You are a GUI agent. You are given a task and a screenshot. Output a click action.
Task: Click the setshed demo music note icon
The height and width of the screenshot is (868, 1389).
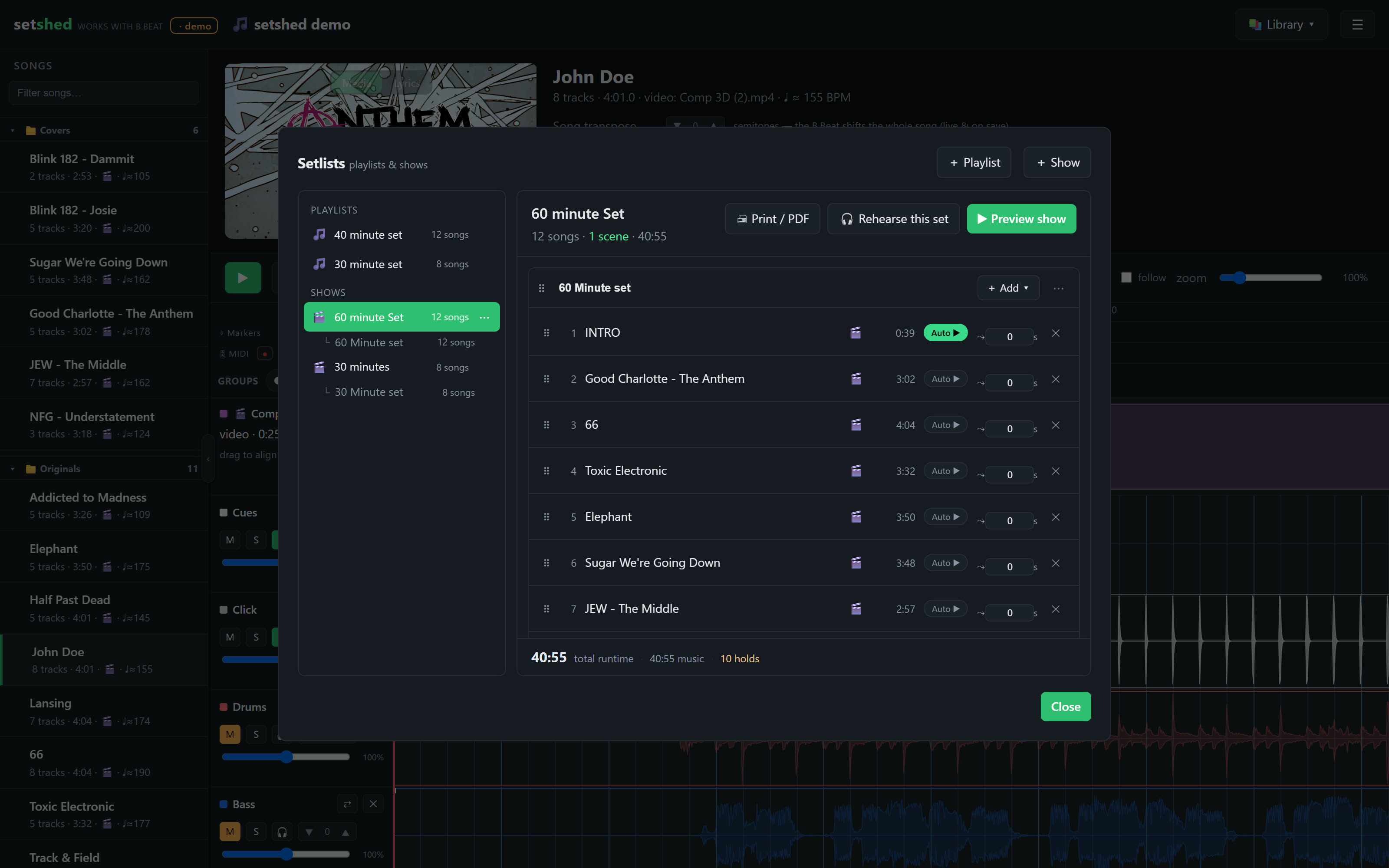240,24
